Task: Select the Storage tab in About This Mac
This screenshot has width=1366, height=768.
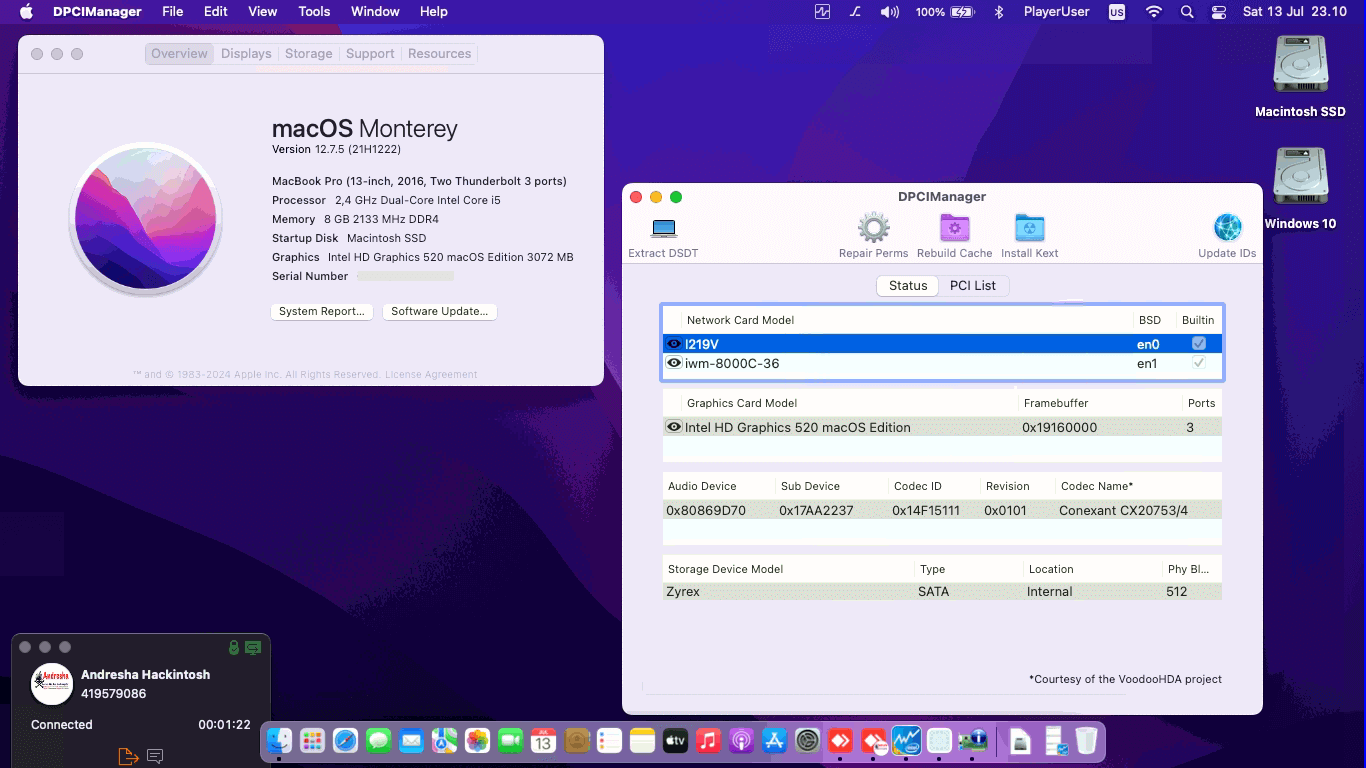Action: tap(308, 54)
